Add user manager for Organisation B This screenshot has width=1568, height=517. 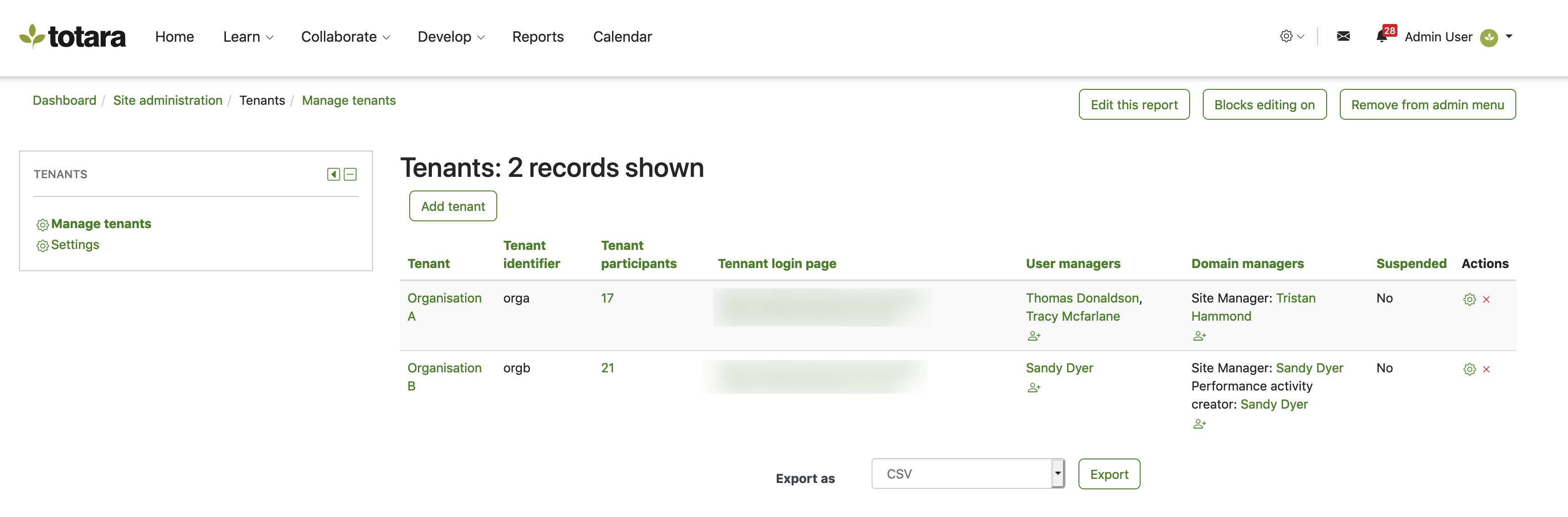coord(1034,387)
